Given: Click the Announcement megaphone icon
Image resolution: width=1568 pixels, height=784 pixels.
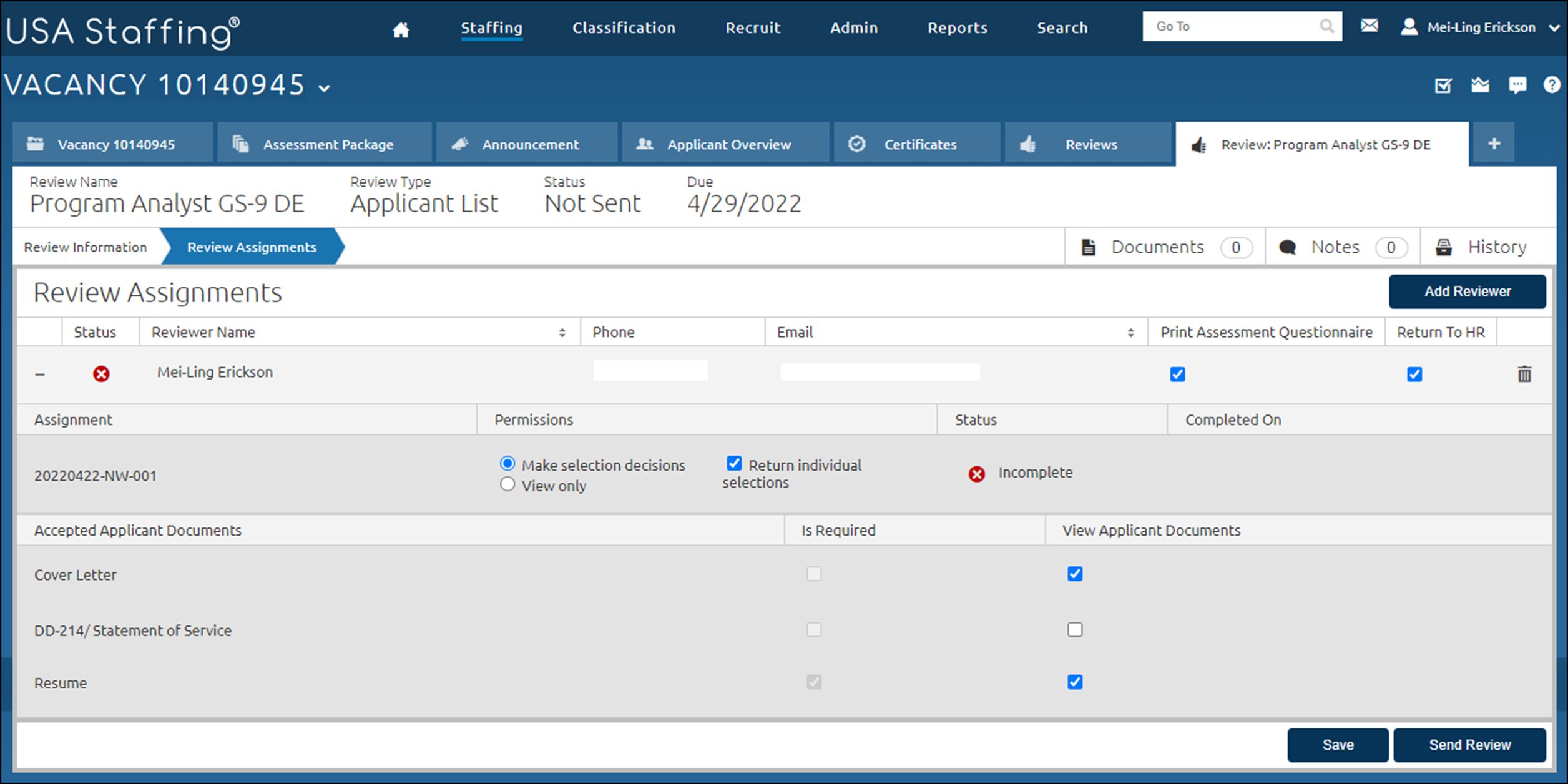Looking at the screenshot, I should [x=460, y=144].
